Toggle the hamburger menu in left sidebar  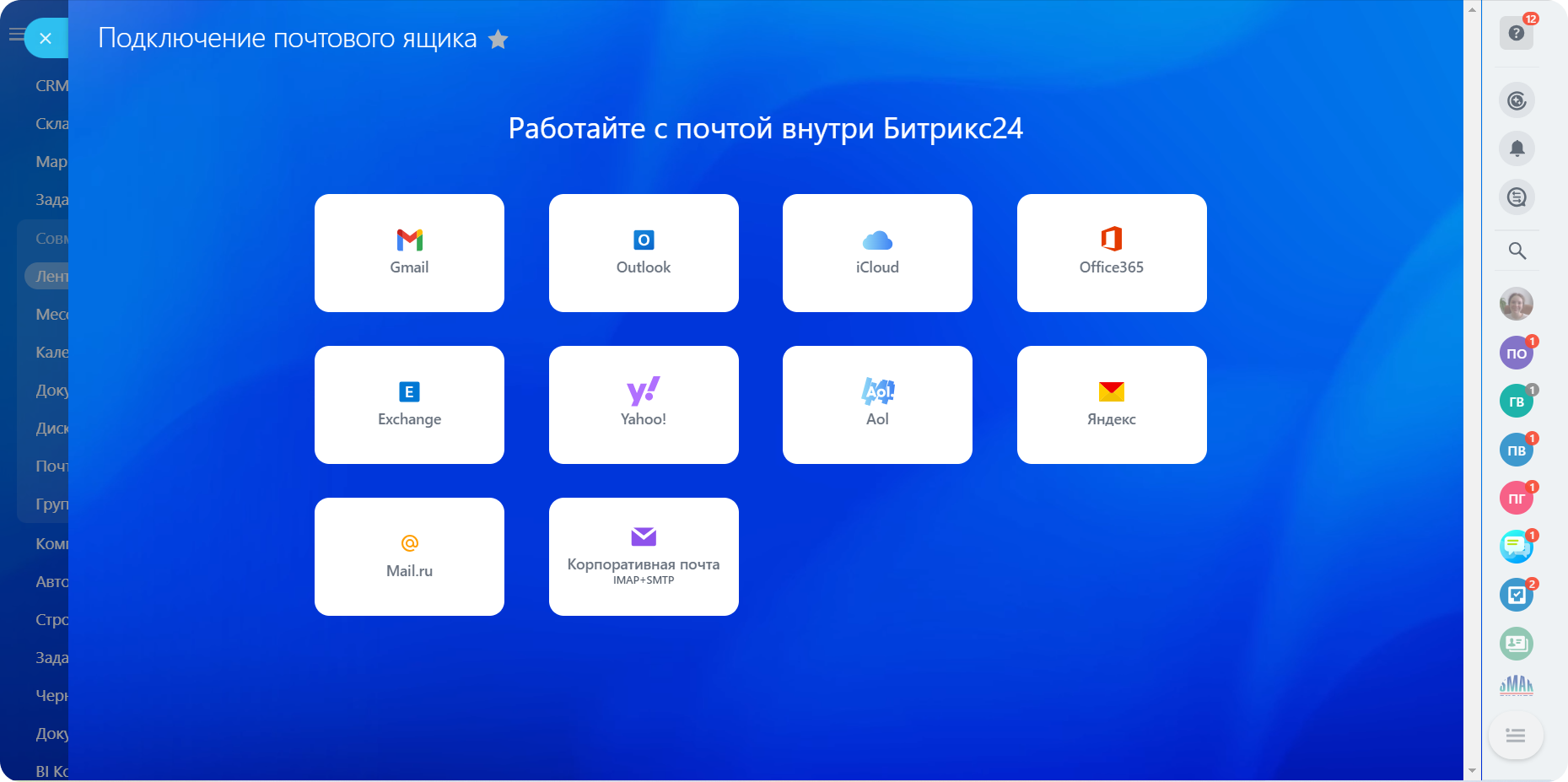16,35
